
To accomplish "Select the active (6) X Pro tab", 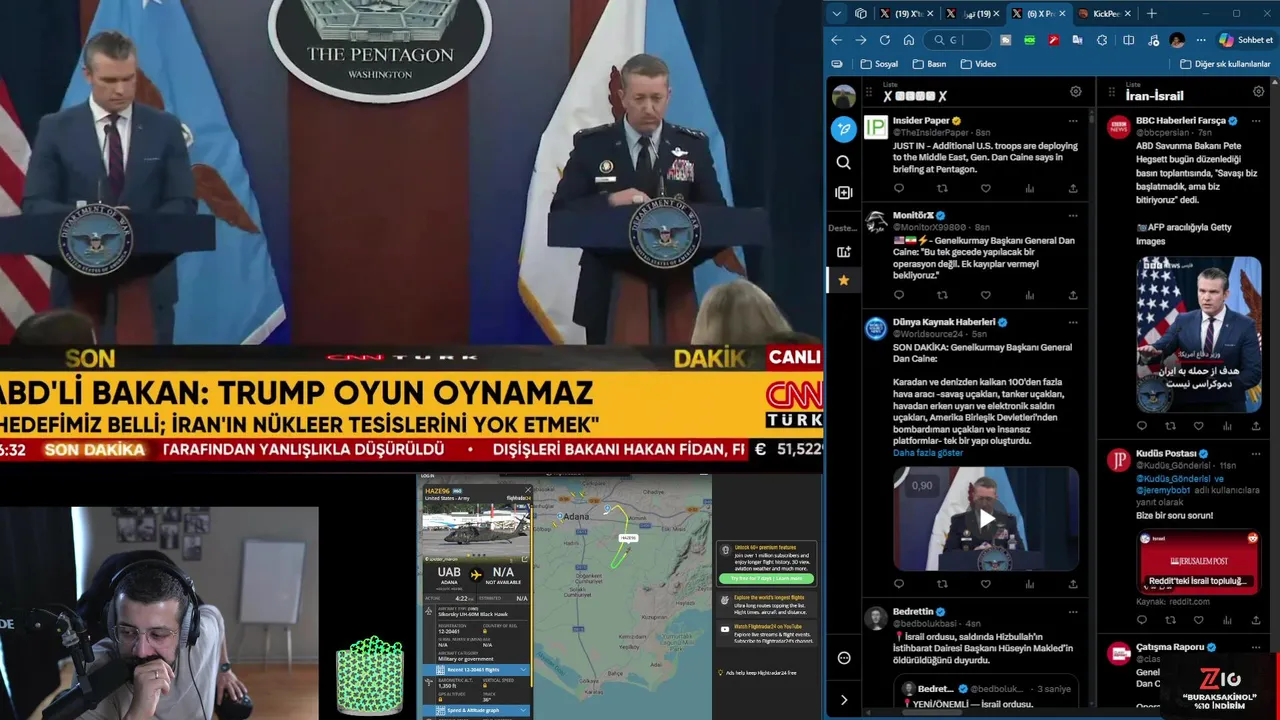I will click(1038, 13).
